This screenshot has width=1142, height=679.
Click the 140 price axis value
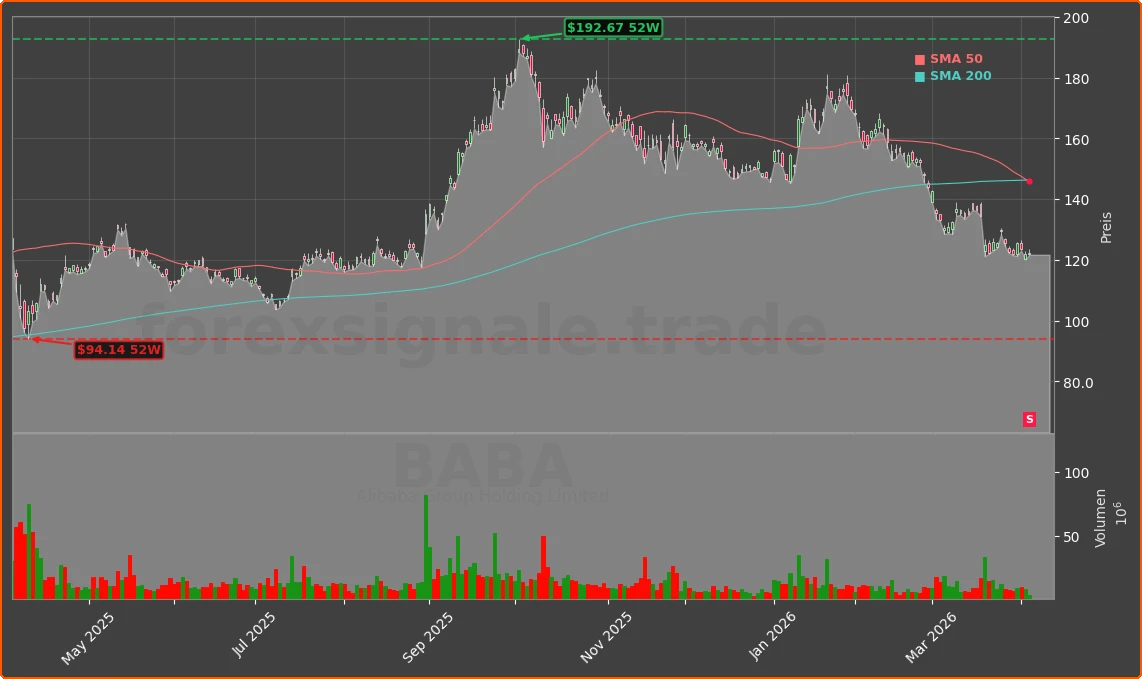(x=1076, y=200)
